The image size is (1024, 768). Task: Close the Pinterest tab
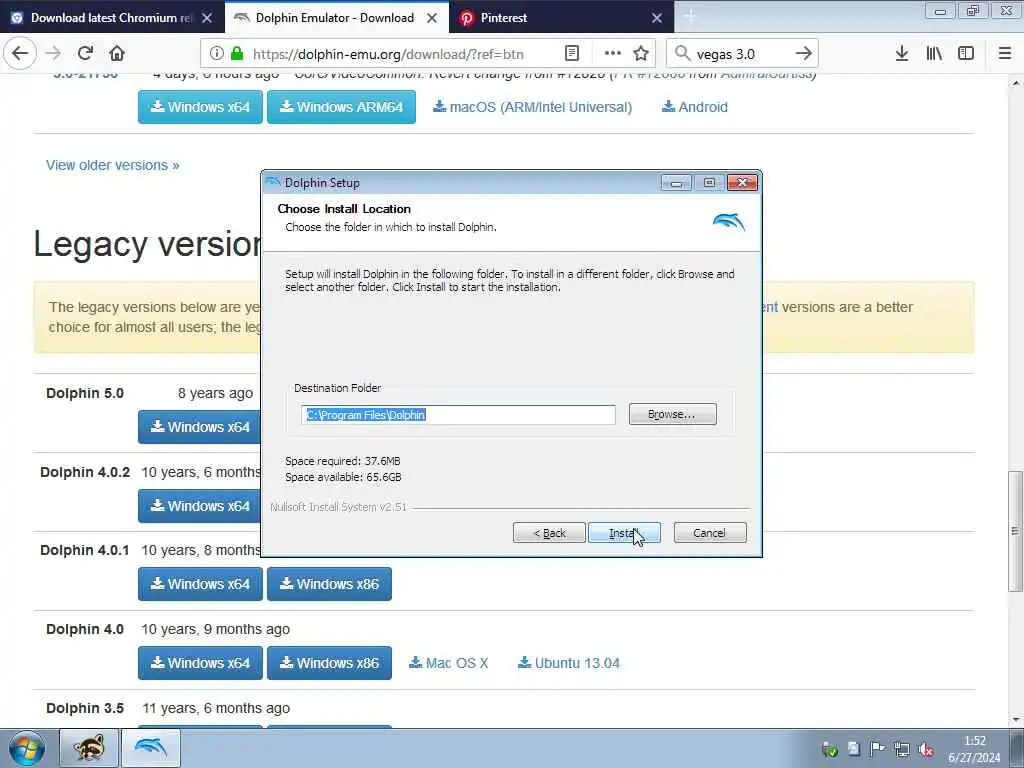[657, 18]
